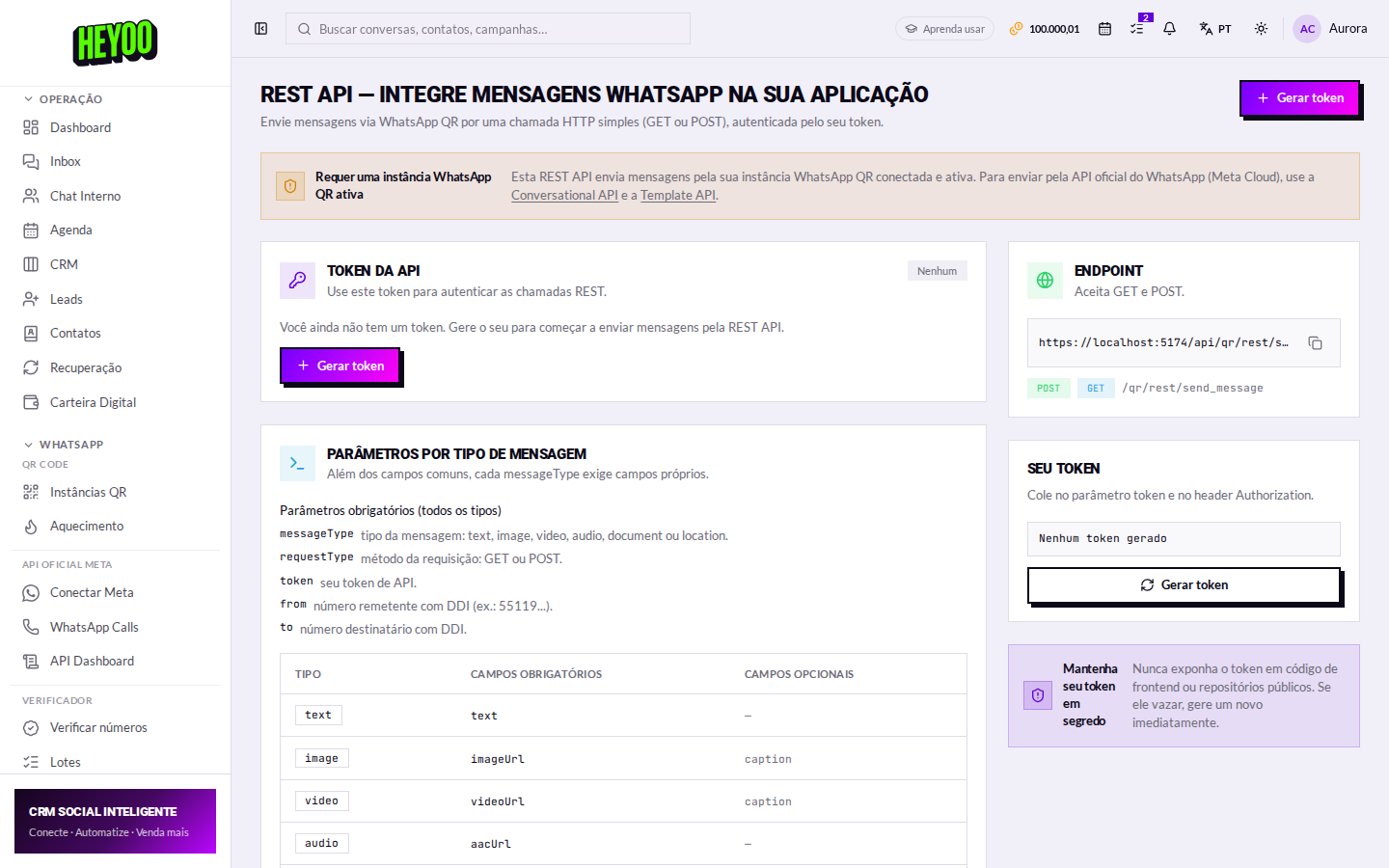Open the PT language selector
The width and height of the screenshot is (1389, 868).
(x=1215, y=29)
